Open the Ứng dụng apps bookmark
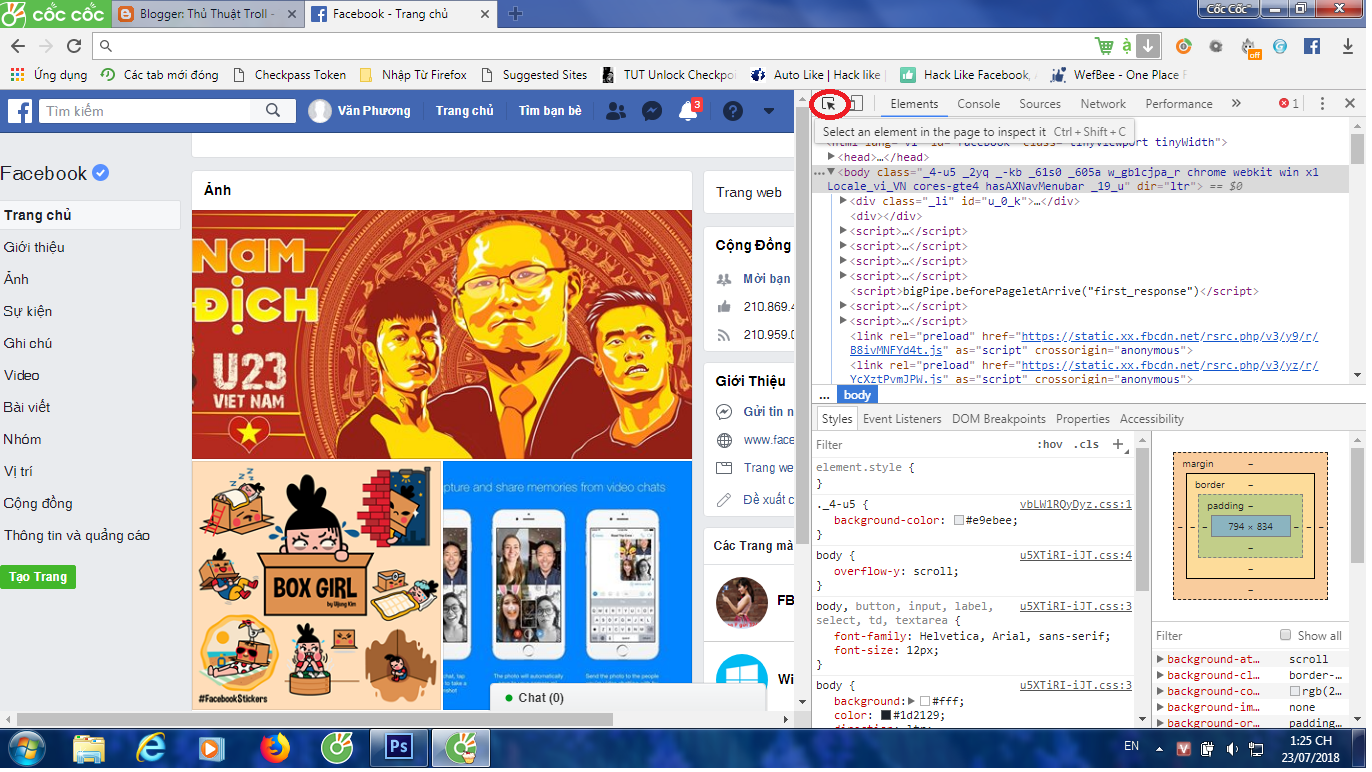Image resolution: width=1372 pixels, height=772 pixels. click(49, 75)
